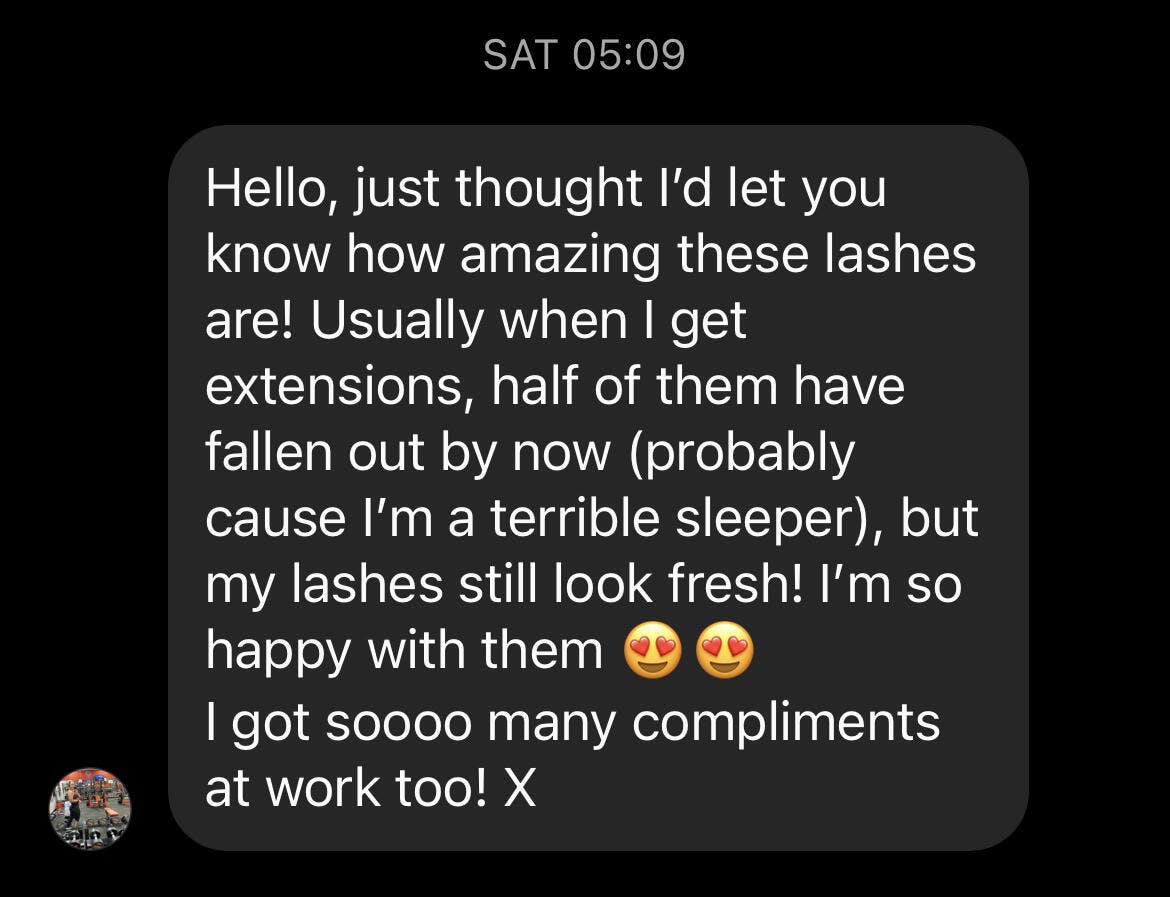This screenshot has width=1170, height=897.
Task: Tap the word "work" in the message
Action: coord(319,787)
